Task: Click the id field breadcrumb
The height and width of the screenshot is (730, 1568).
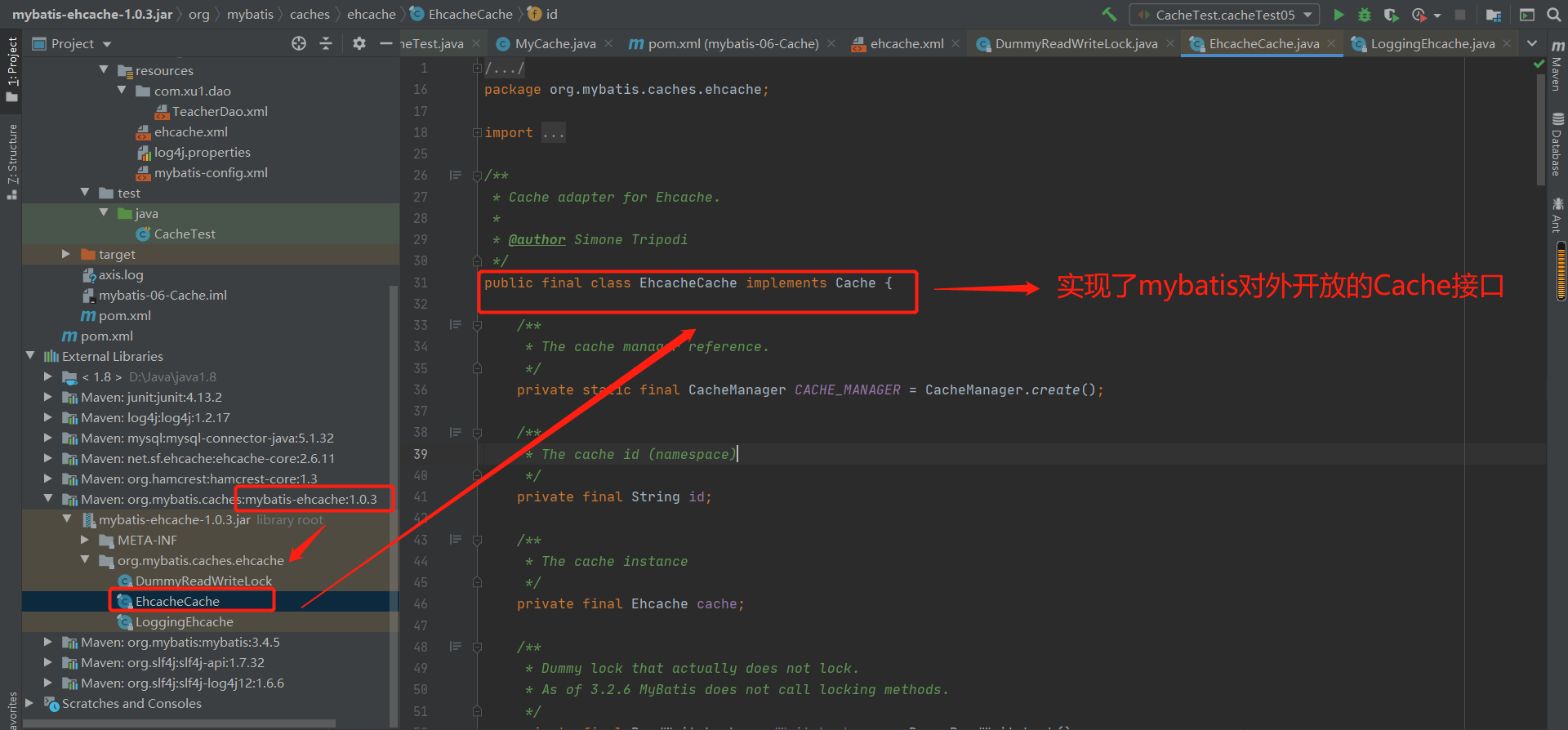Action: [543, 14]
